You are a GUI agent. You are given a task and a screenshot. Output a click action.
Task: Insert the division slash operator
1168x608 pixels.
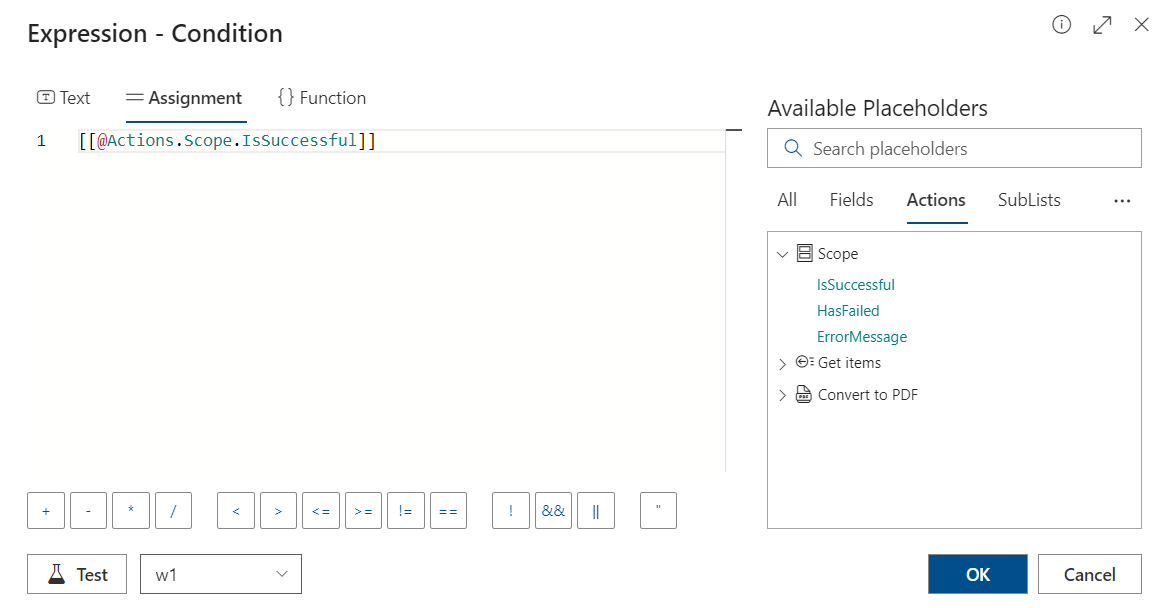coord(173,510)
